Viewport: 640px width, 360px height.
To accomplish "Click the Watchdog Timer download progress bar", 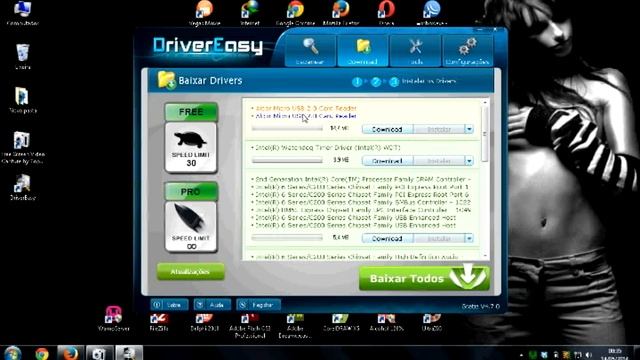I will 287,160.
